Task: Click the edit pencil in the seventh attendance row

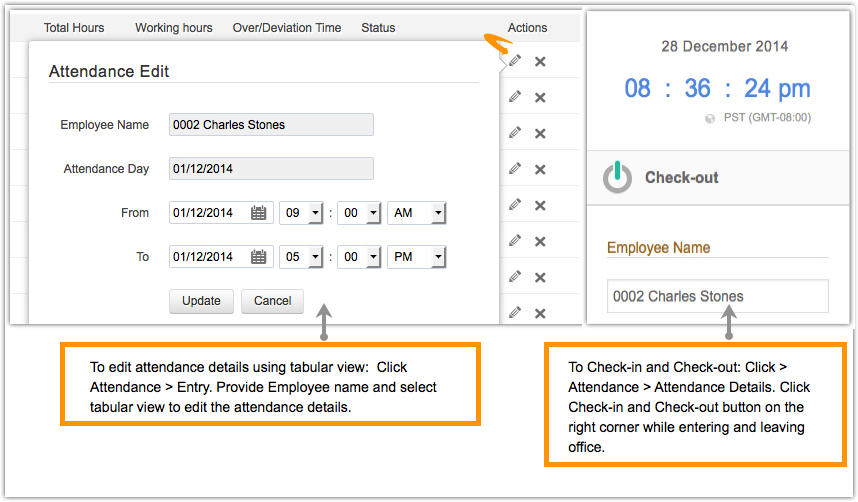Action: [x=515, y=276]
